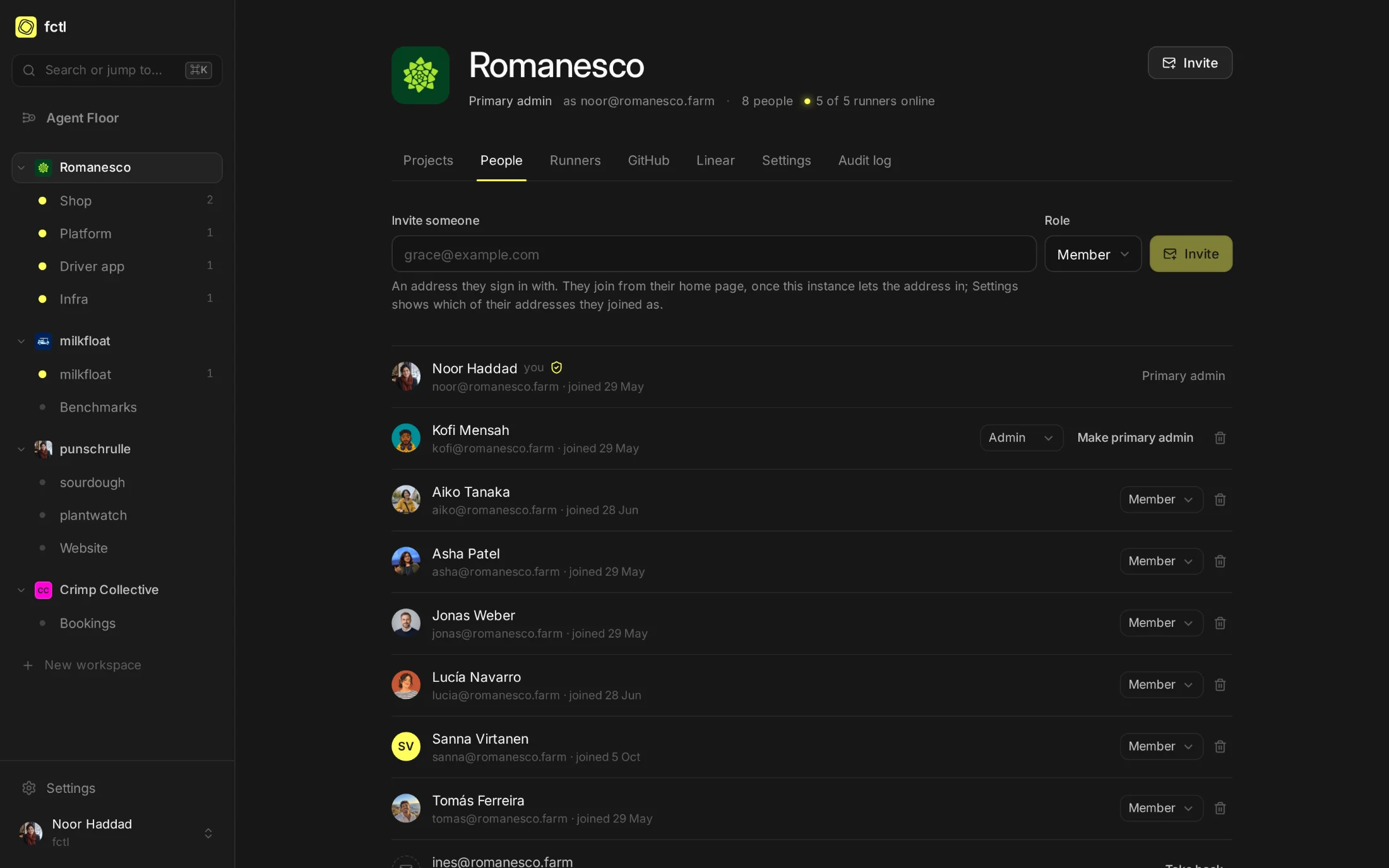Click Kofi Mensah's avatar
Viewport: 1389px width, 868px height.
click(x=406, y=438)
